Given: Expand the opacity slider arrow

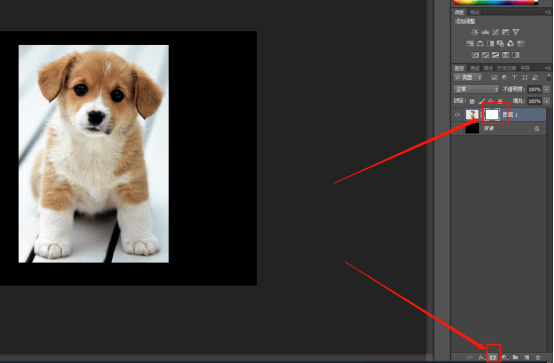Looking at the screenshot, I should [547, 89].
